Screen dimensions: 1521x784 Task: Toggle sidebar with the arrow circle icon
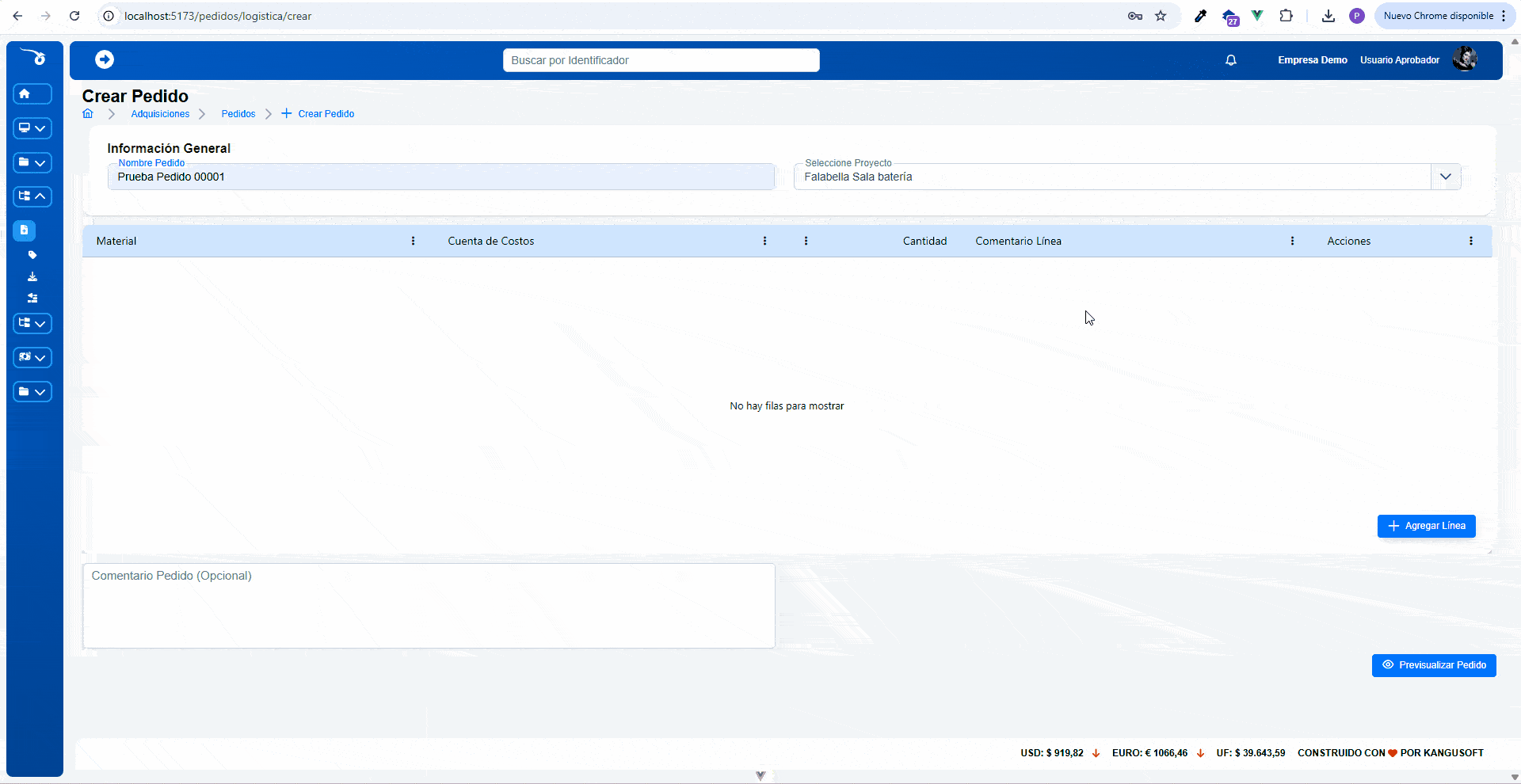pos(105,59)
